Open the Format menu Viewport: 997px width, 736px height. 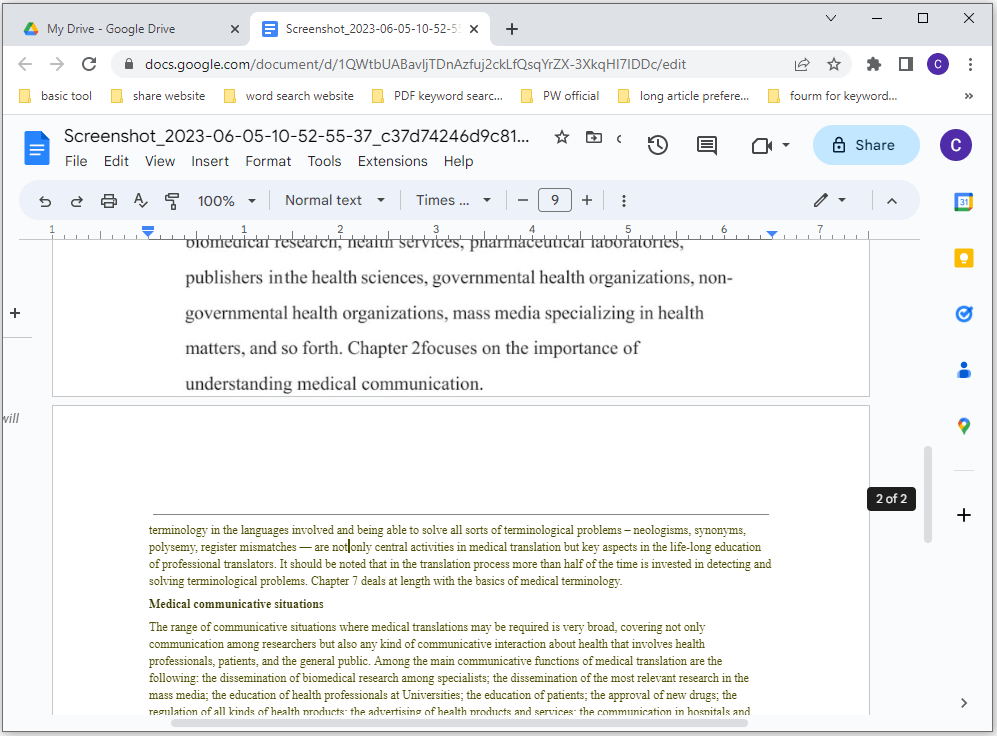268,161
